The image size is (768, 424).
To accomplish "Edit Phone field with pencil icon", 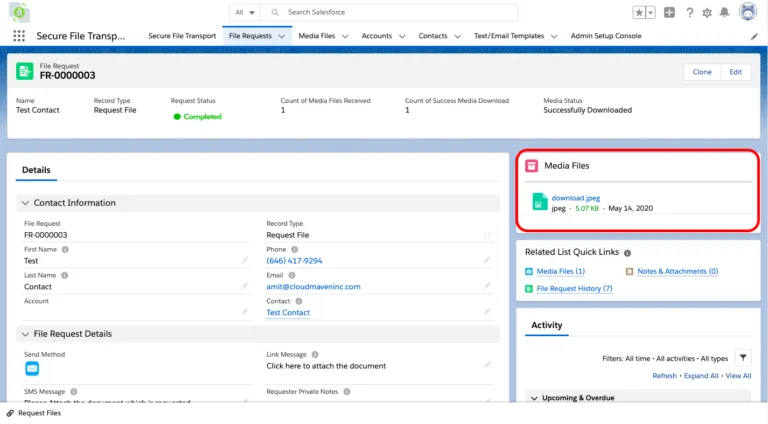I will [x=487, y=260].
